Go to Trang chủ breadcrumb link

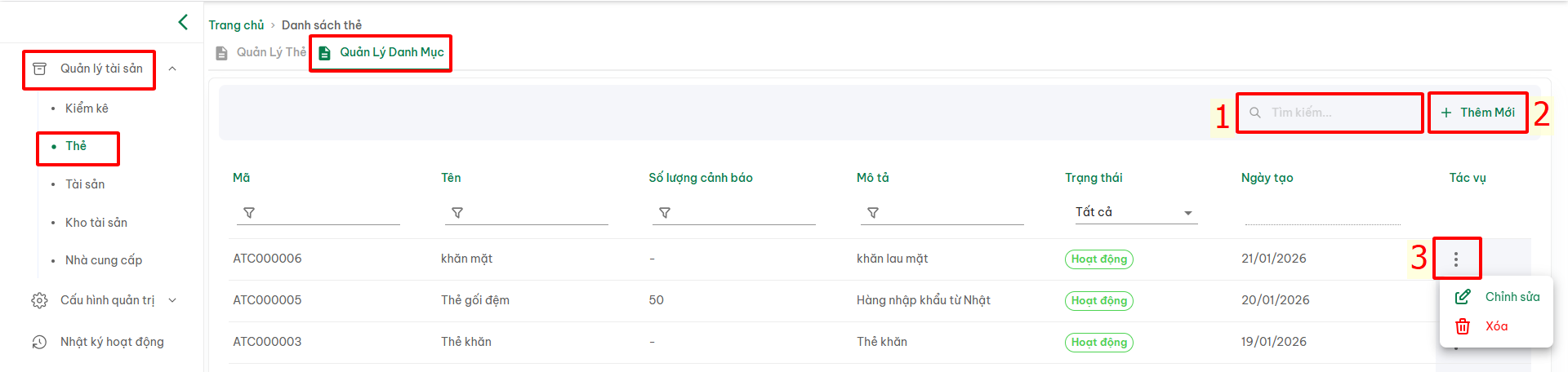click(x=236, y=25)
